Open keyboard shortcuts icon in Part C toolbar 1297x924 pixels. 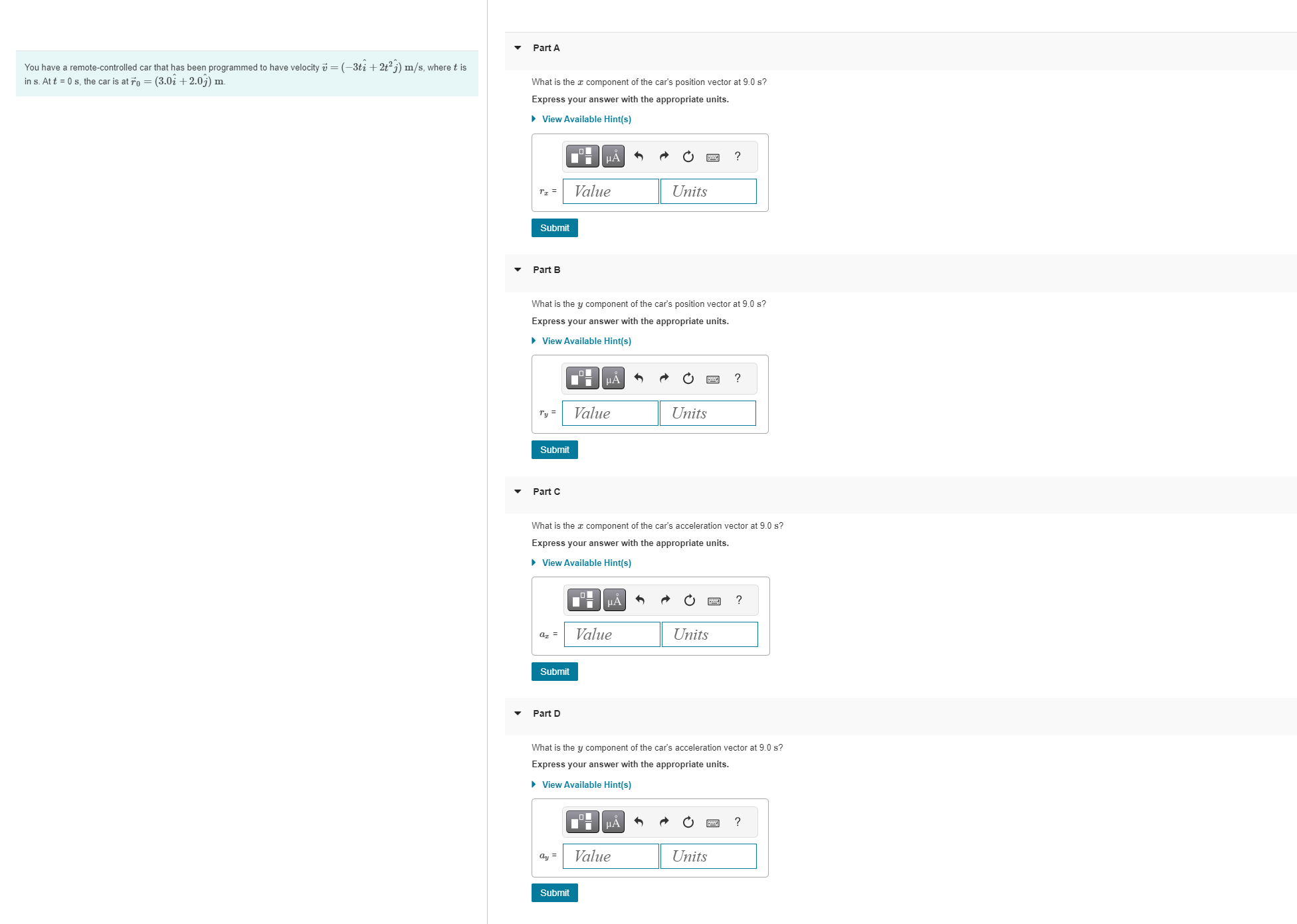pos(714,601)
